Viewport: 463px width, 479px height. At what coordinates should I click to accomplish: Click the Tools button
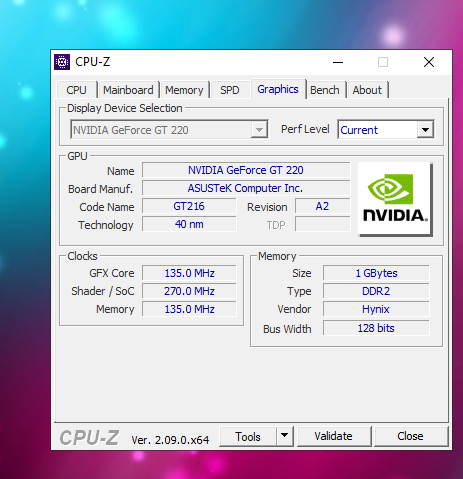(248, 436)
